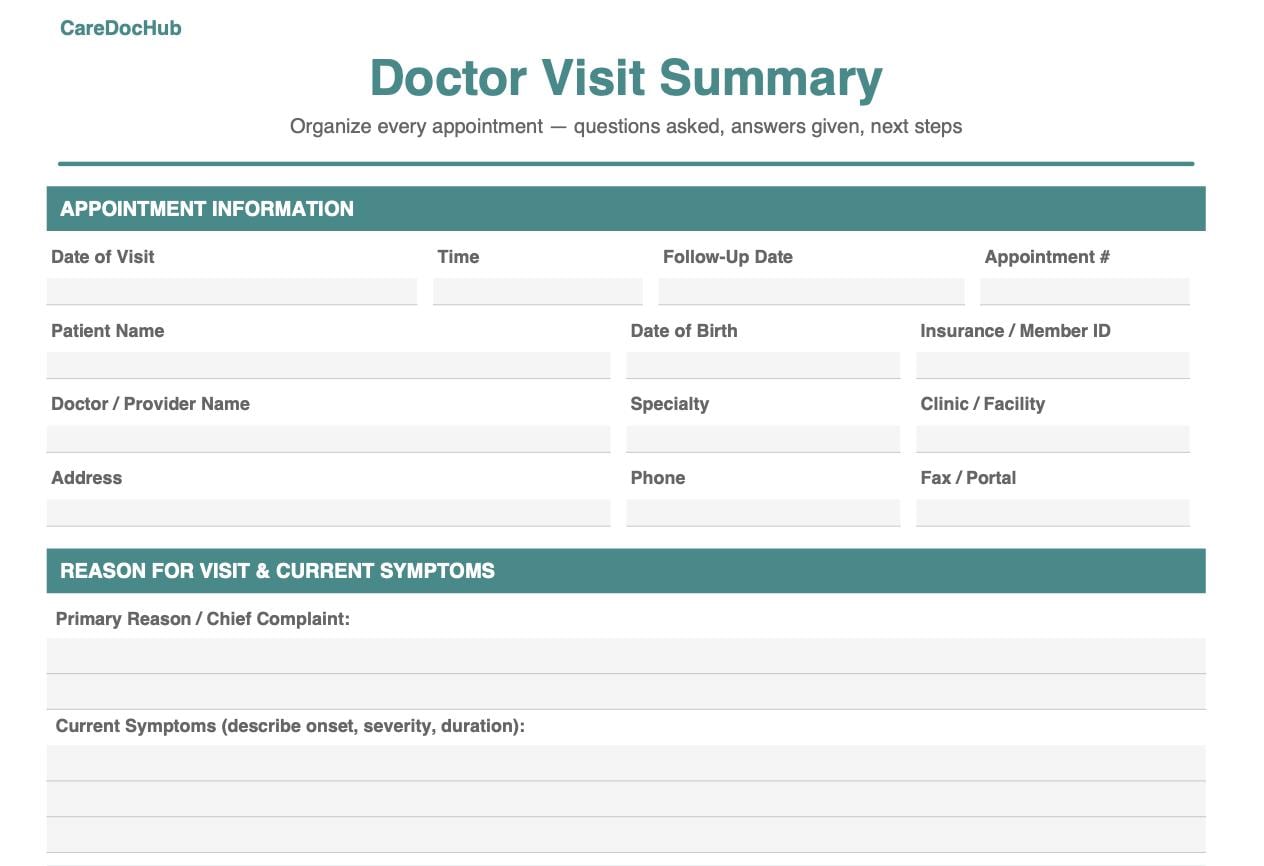The image size is (1264, 866).
Task: Click the 'Insurance / Member ID' label
Action: [x=1016, y=331]
